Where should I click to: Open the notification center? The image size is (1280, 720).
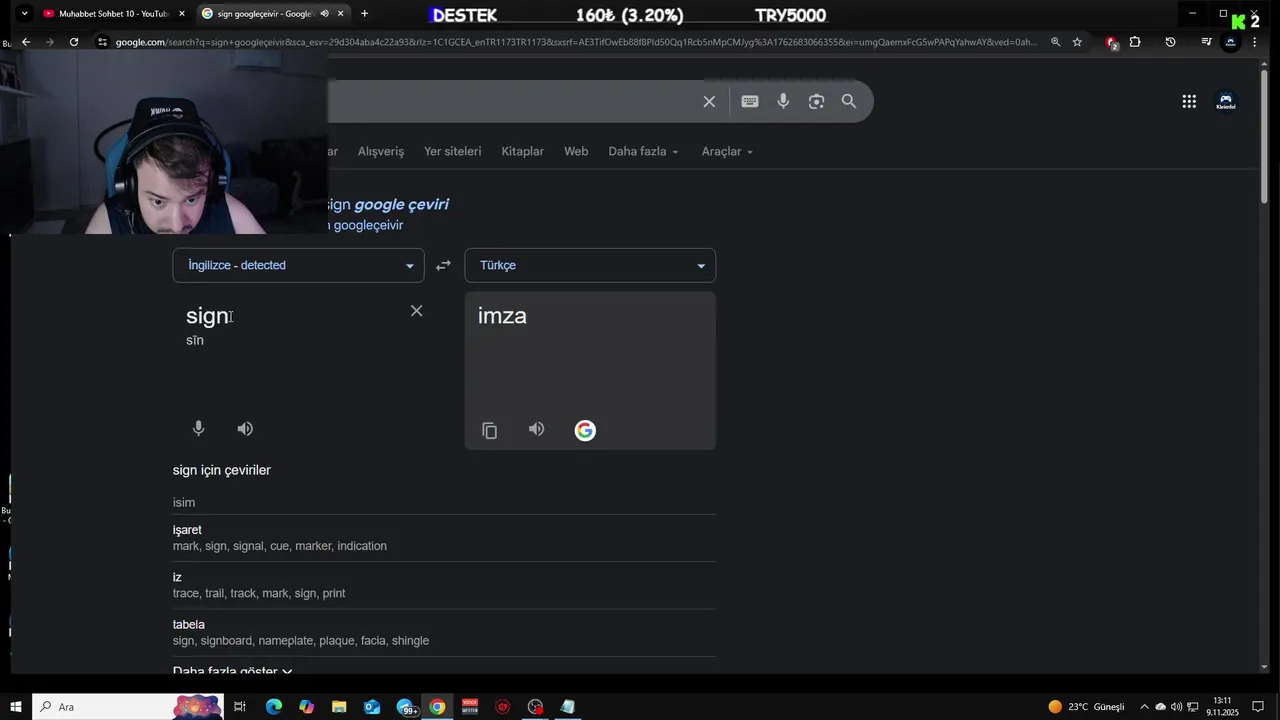tap(1259, 707)
